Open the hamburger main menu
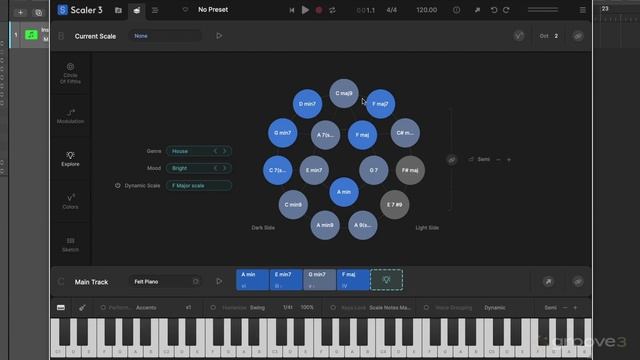Image resolution: width=640 pixels, height=360 pixels. [582, 10]
